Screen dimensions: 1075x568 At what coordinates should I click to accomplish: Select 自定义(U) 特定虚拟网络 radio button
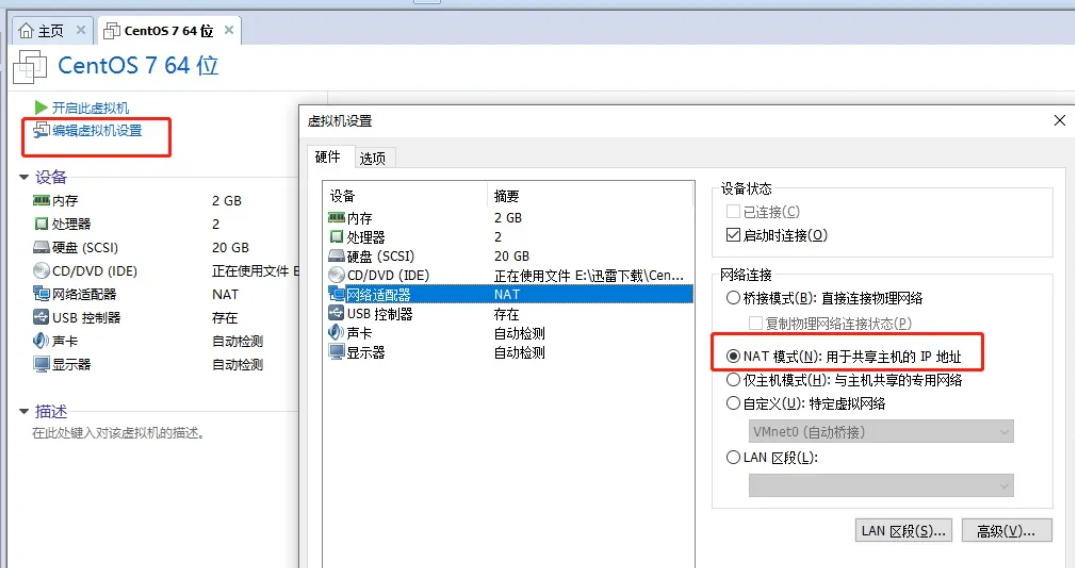click(x=733, y=403)
